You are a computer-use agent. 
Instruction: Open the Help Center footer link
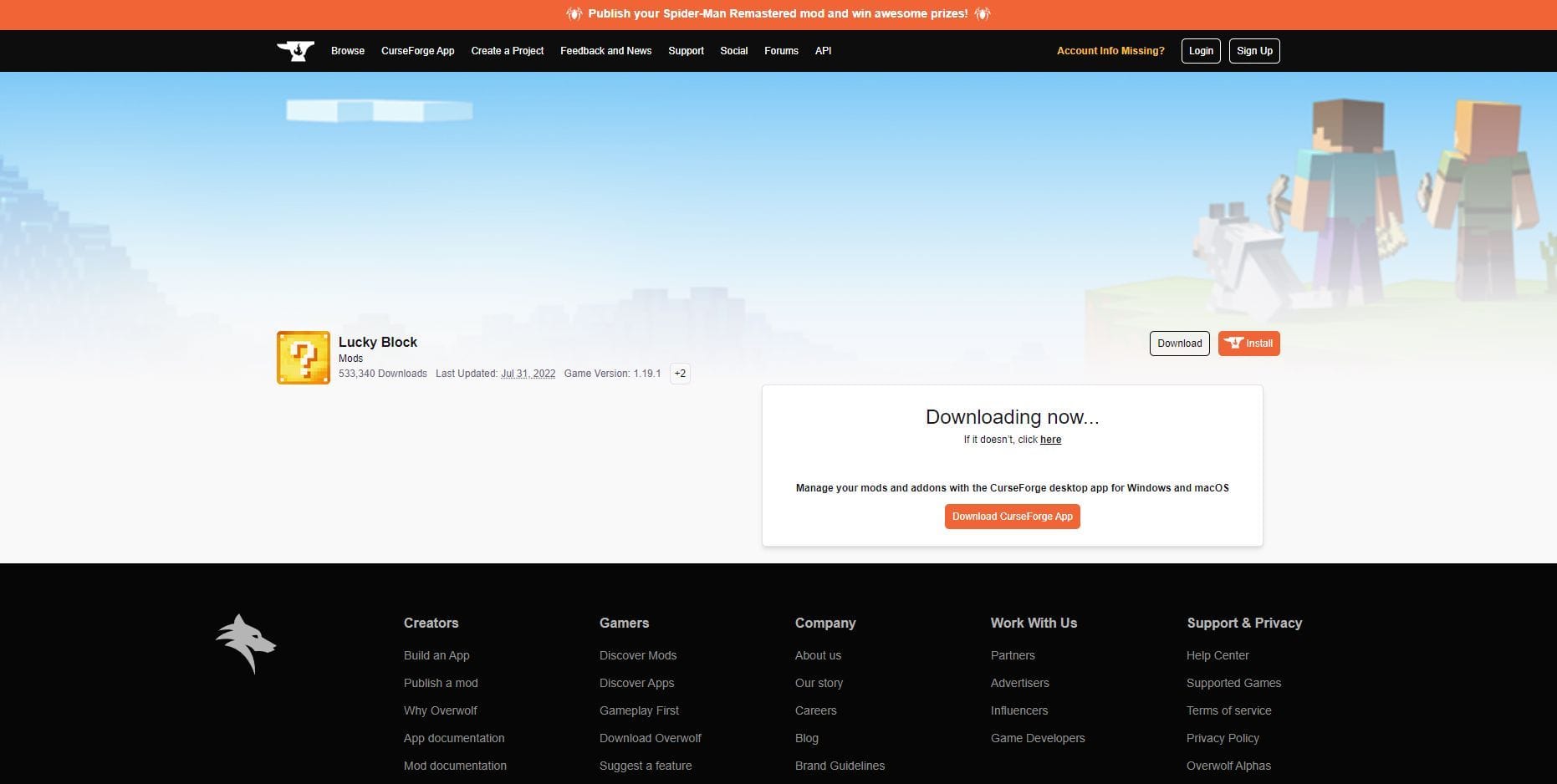pyautogui.click(x=1217, y=655)
